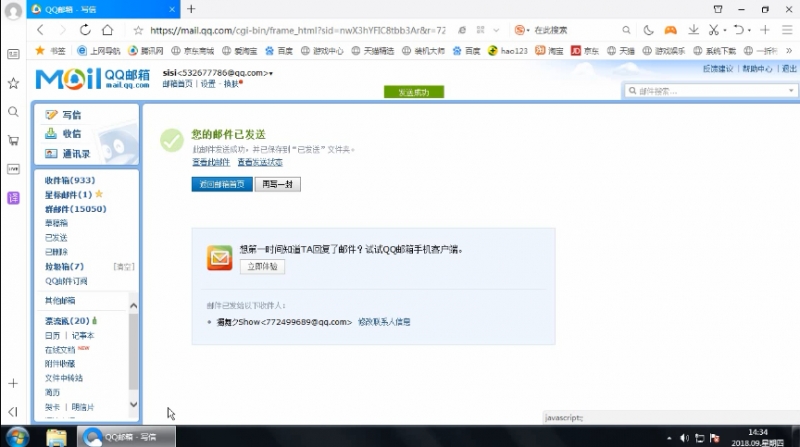The width and height of the screenshot is (800, 447).
Task: Open the 查看发送状态 link
Action: coord(260,162)
